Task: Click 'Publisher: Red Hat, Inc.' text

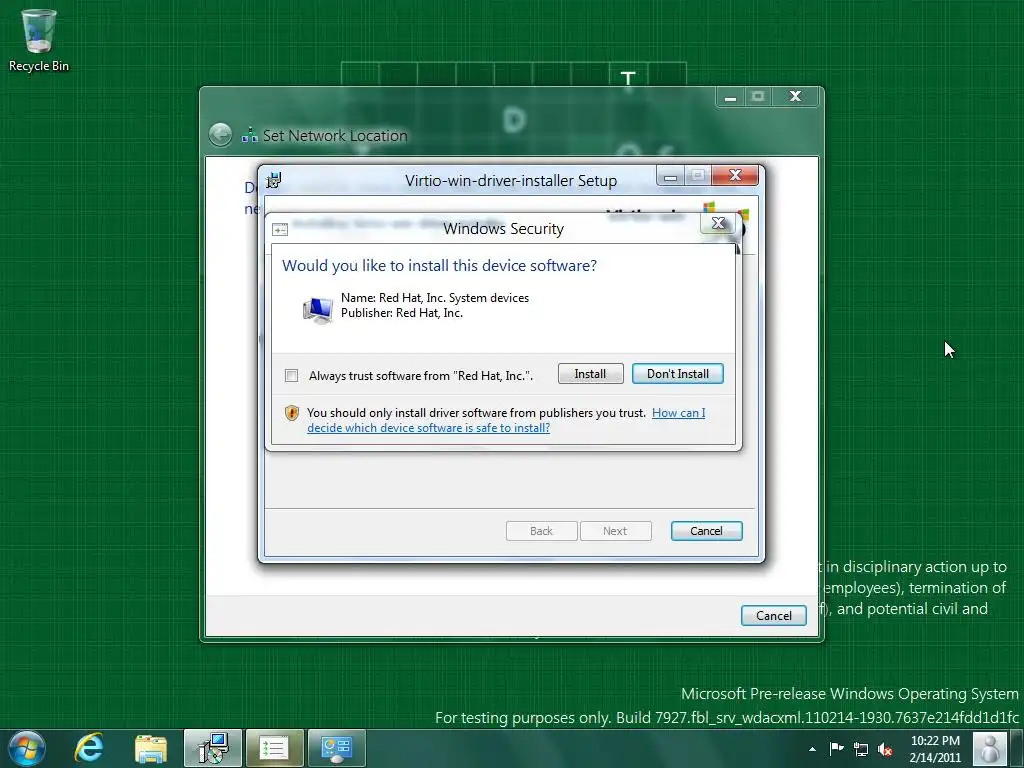Action: (x=402, y=313)
